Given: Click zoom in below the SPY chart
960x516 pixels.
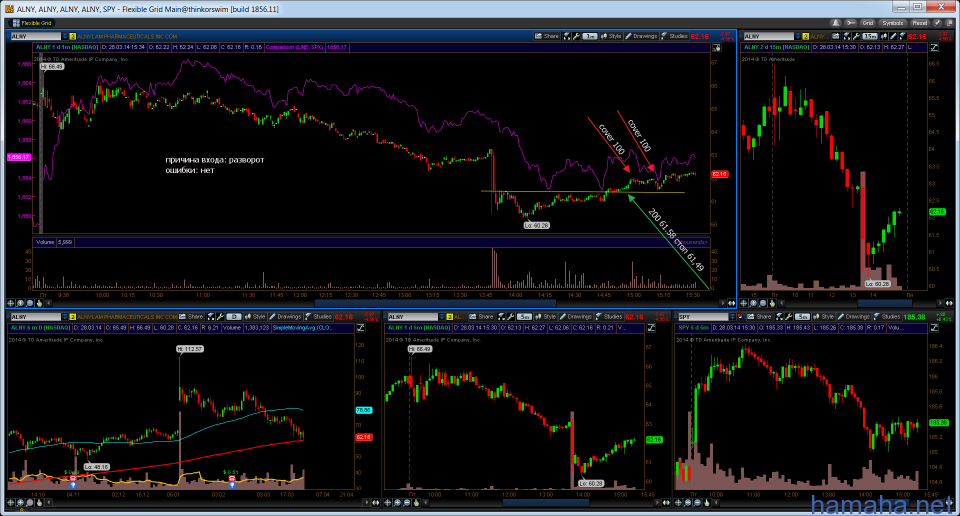Looking at the screenshot, I should pyautogui.click(x=688, y=503).
